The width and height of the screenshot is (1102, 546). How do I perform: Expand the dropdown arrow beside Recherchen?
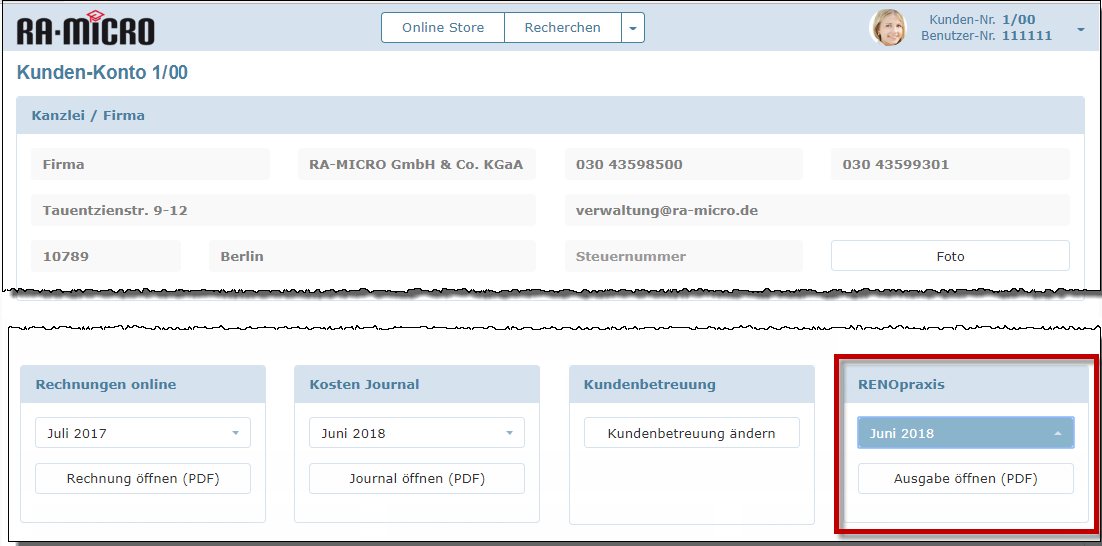(633, 28)
